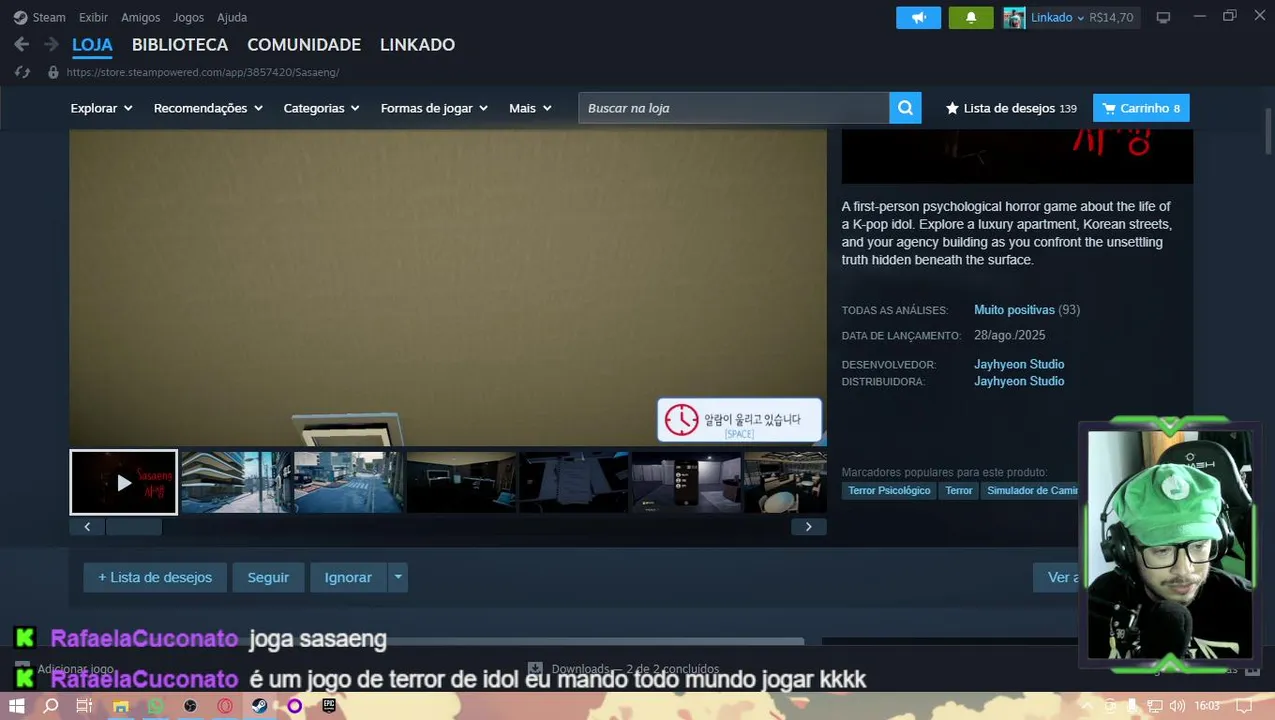Expand Formas de jogar menu
The image size is (1275, 720).
(x=434, y=108)
